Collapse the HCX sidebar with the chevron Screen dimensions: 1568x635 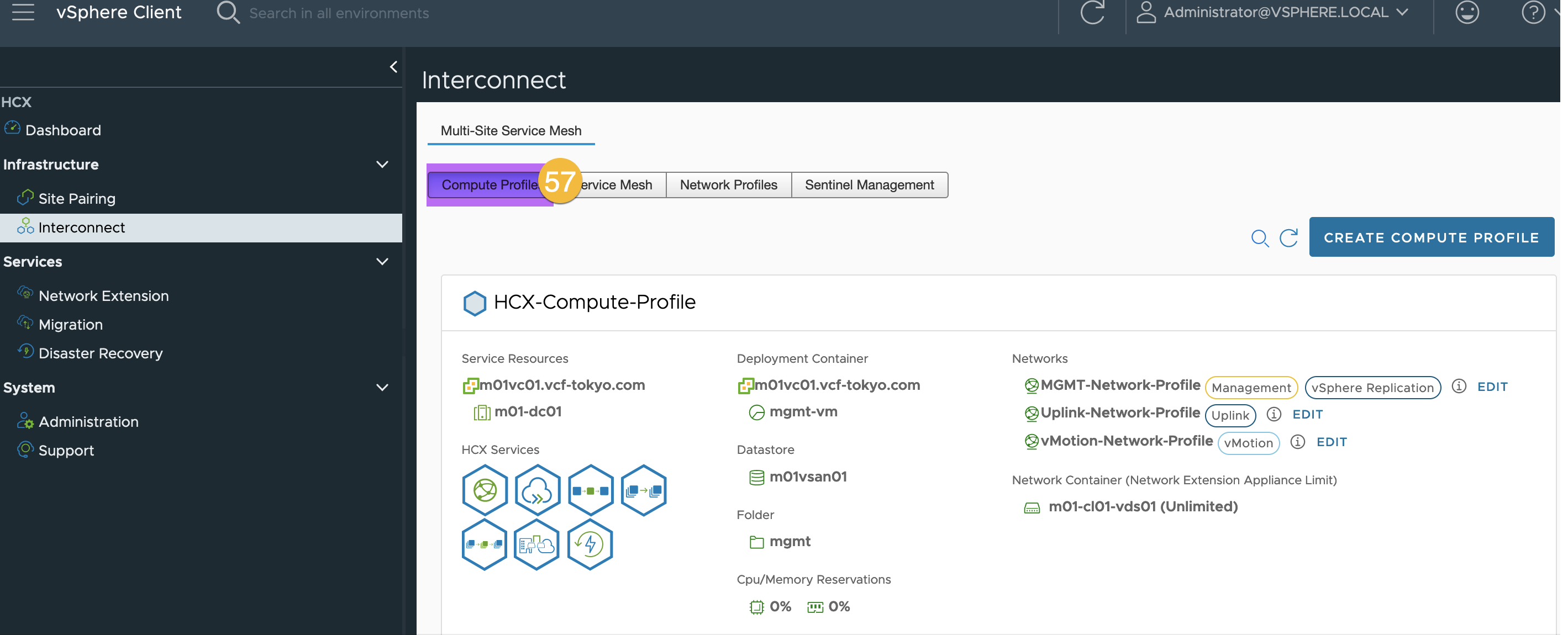[394, 67]
